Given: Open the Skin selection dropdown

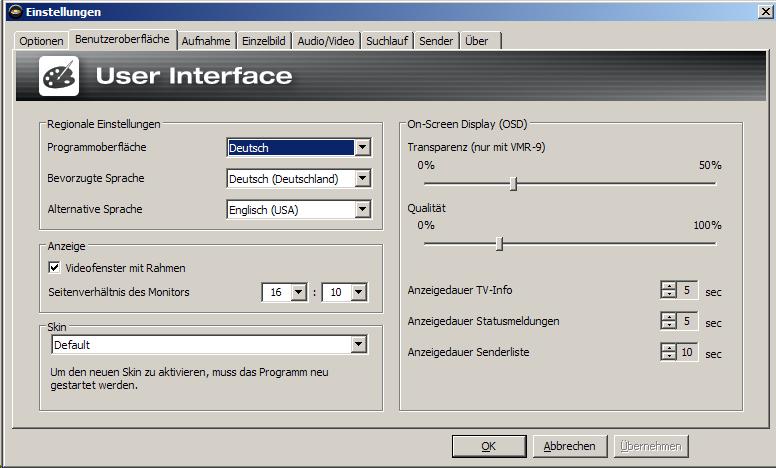Looking at the screenshot, I should (x=359, y=345).
